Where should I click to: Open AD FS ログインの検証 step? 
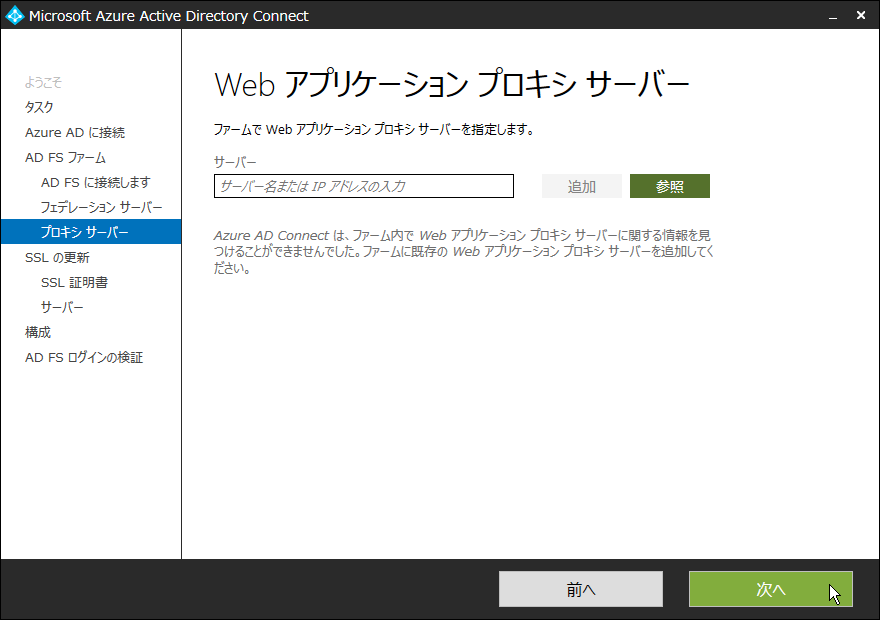tap(84, 357)
